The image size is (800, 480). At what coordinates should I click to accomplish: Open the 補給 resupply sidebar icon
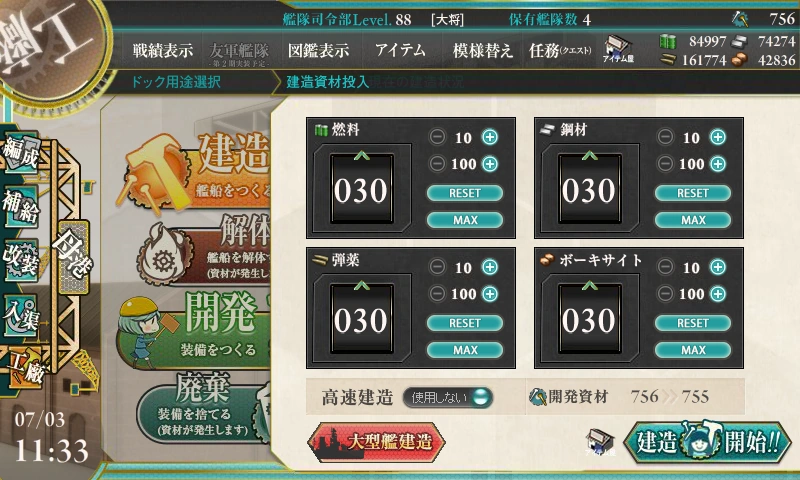click(21, 206)
